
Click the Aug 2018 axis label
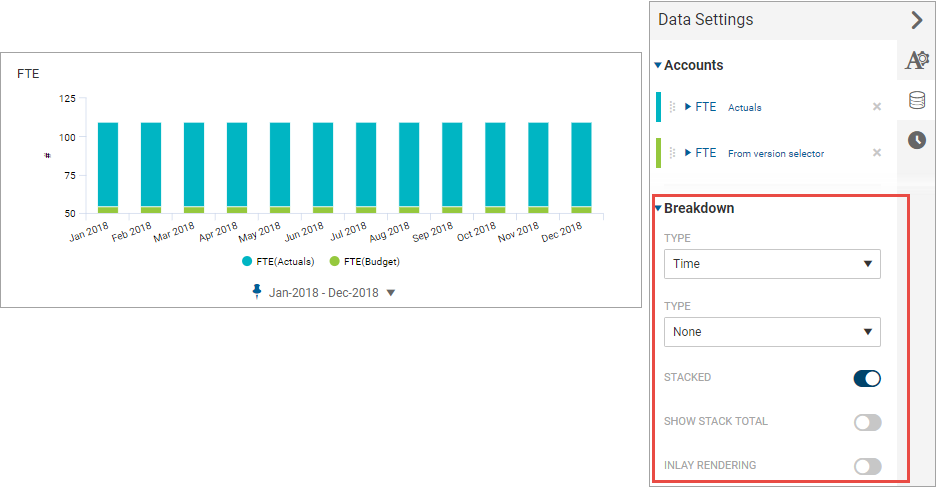coord(390,232)
